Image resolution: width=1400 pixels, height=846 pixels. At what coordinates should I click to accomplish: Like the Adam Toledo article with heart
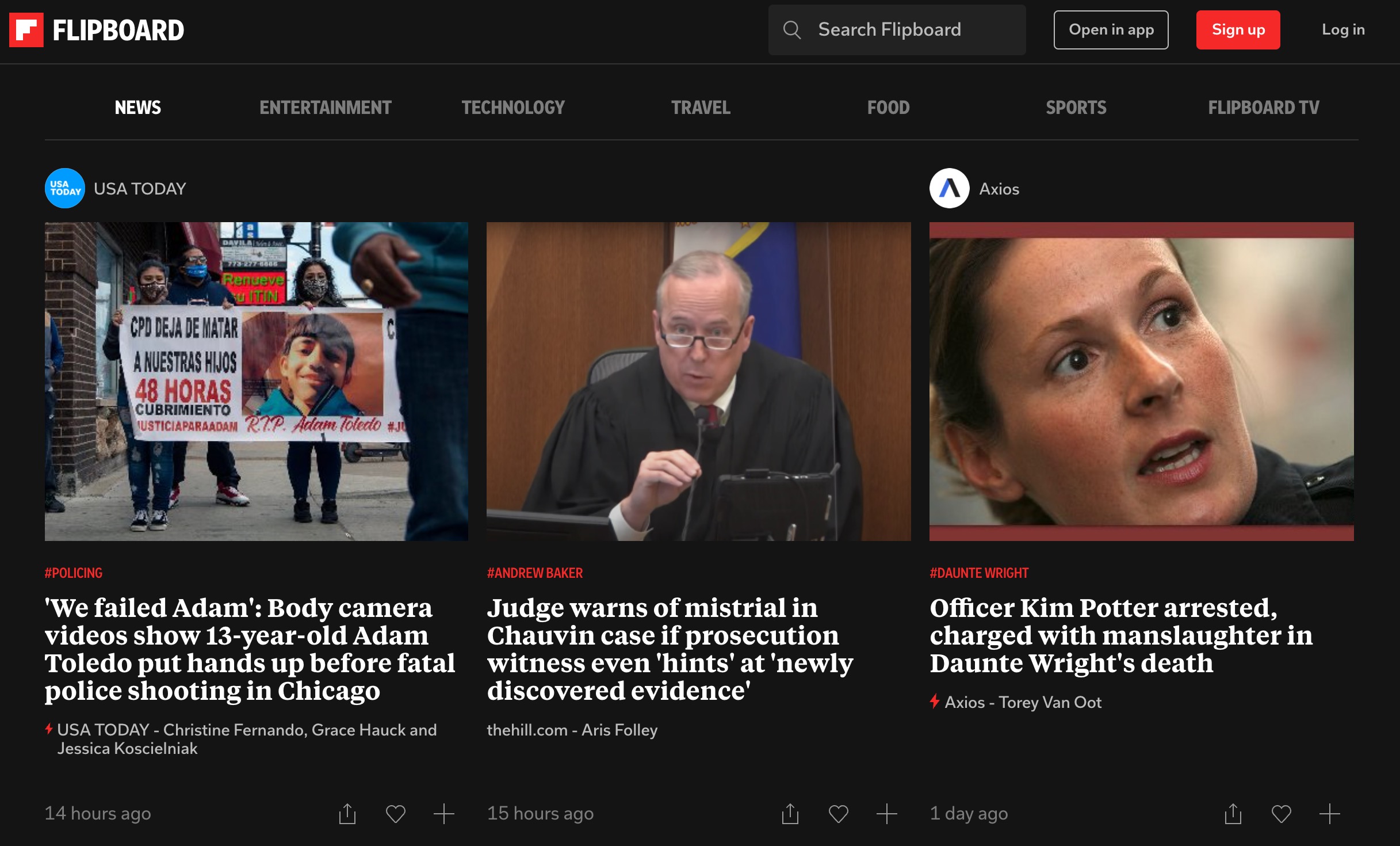[x=396, y=814]
